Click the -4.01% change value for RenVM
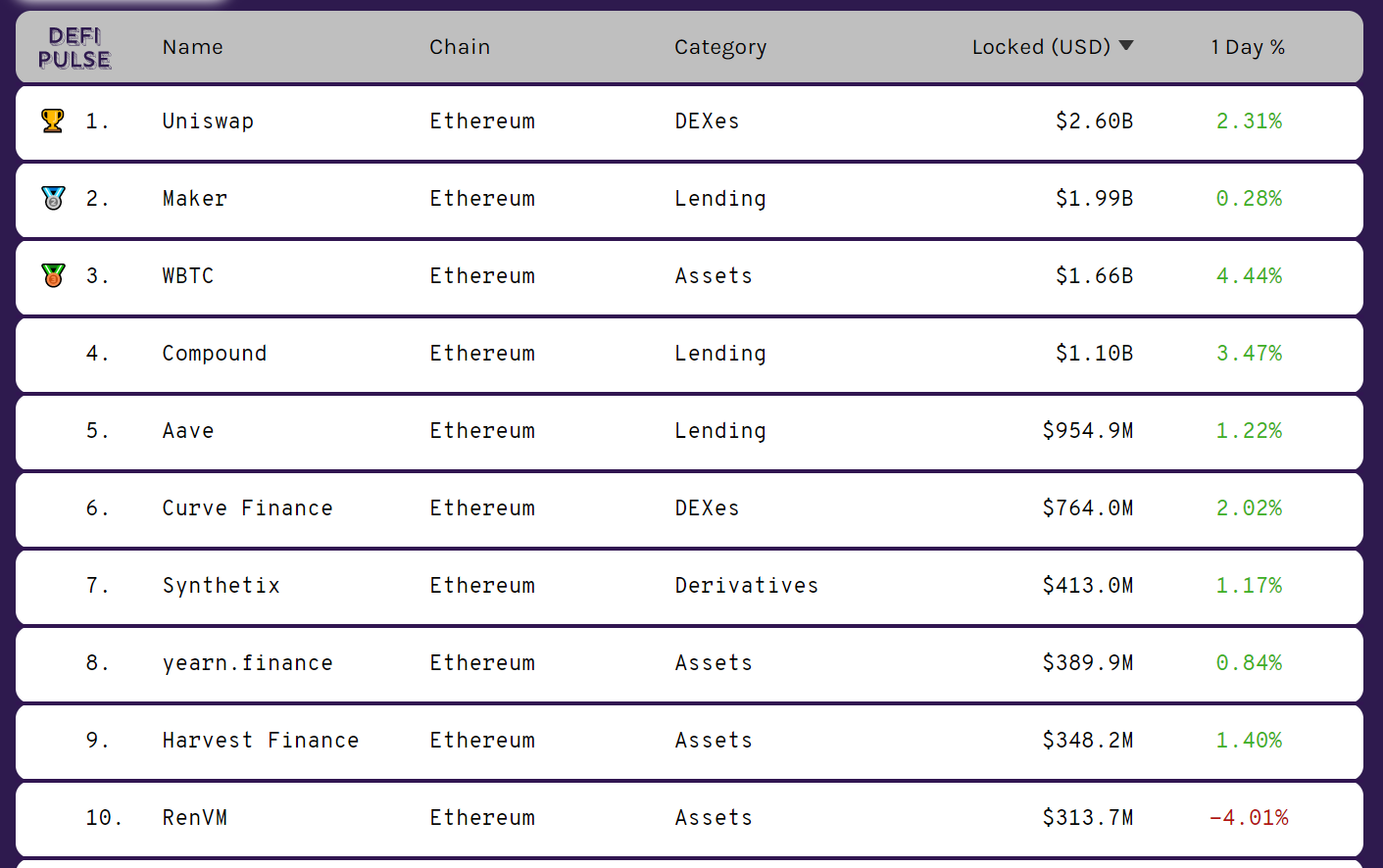This screenshot has height=868, width=1383. pyautogui.click(x=1249, y=817)
